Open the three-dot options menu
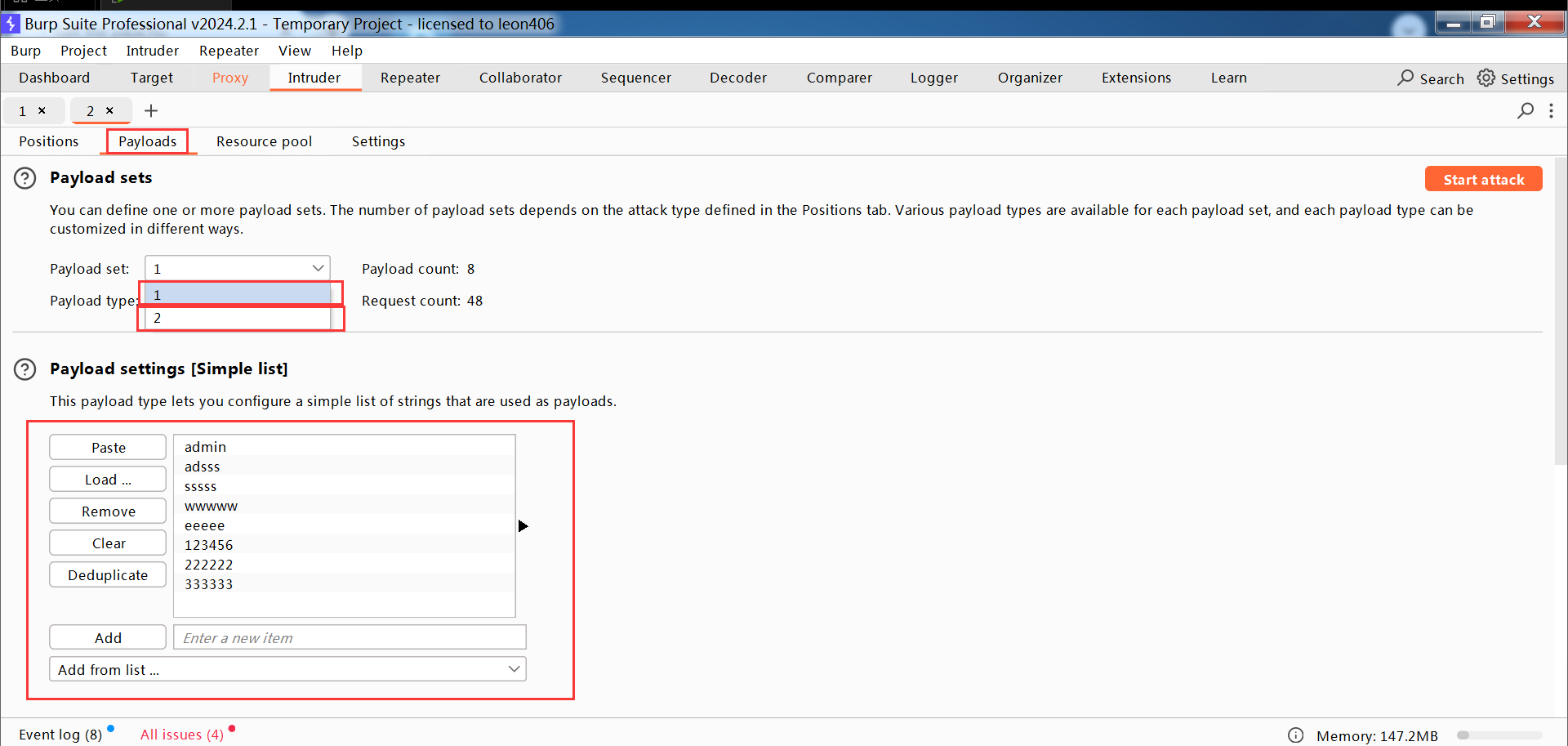Screen dimensions: 1568x746 coord(1551,111)
